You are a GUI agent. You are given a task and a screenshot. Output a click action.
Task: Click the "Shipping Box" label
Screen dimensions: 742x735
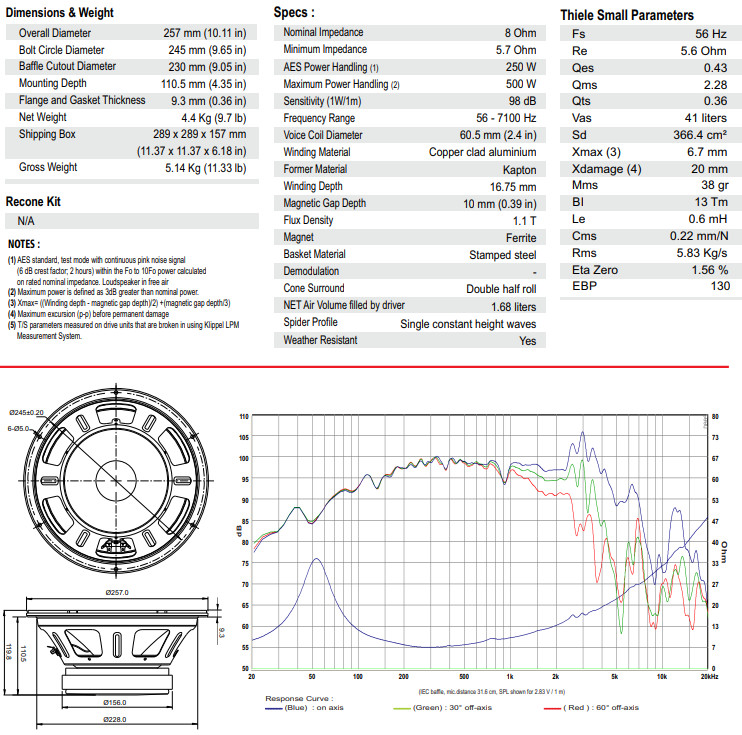click(47, 134)
